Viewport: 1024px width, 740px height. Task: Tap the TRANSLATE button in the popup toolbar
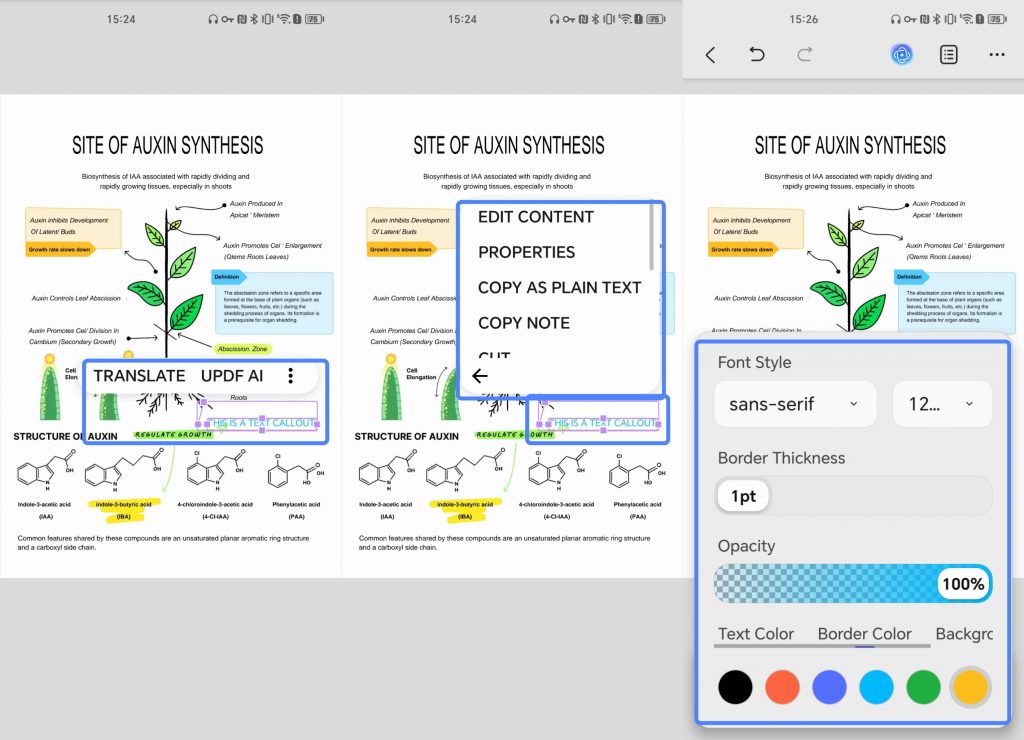[x=139, y=376]
